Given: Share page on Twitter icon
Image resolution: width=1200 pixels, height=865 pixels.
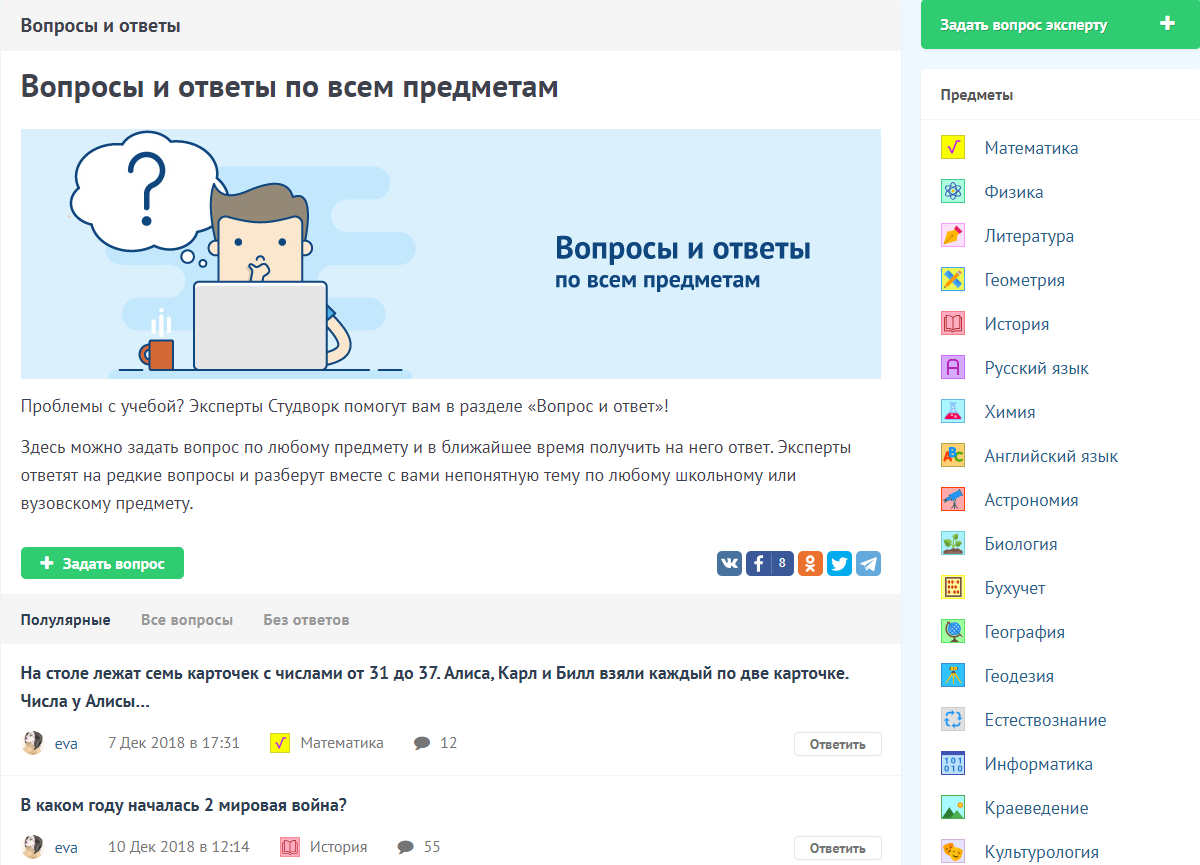Looking at the screenshot, I should click(x=839, y=563).
